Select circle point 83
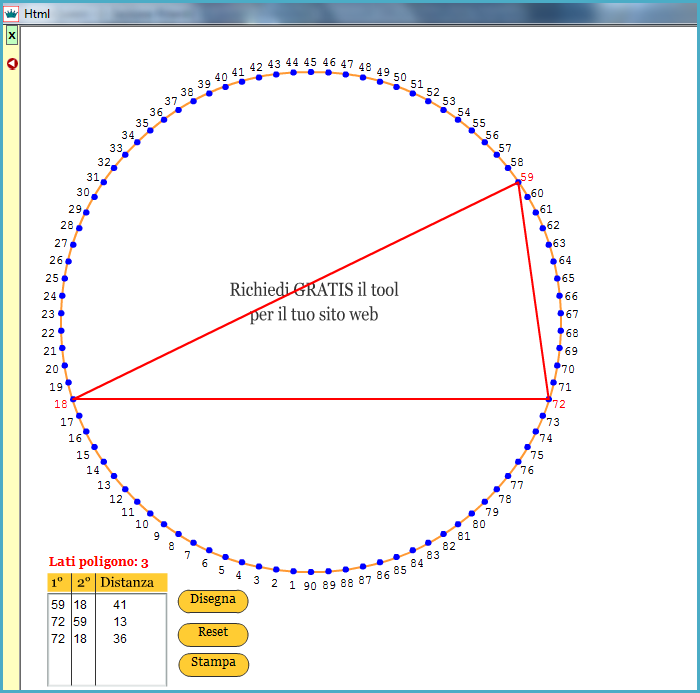 pos(428,543)
